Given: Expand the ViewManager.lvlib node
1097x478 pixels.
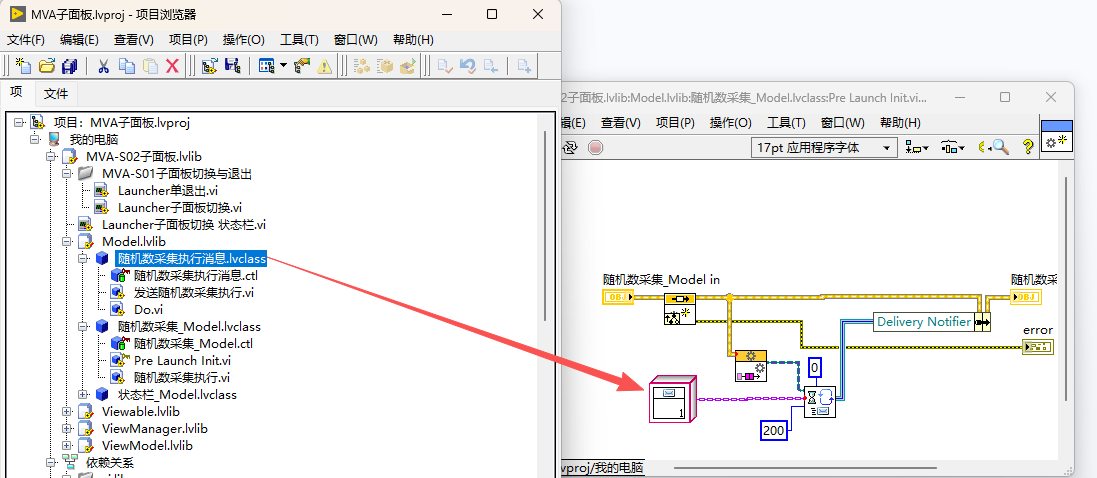Looking at the screenshot, I should click(69, 428).
